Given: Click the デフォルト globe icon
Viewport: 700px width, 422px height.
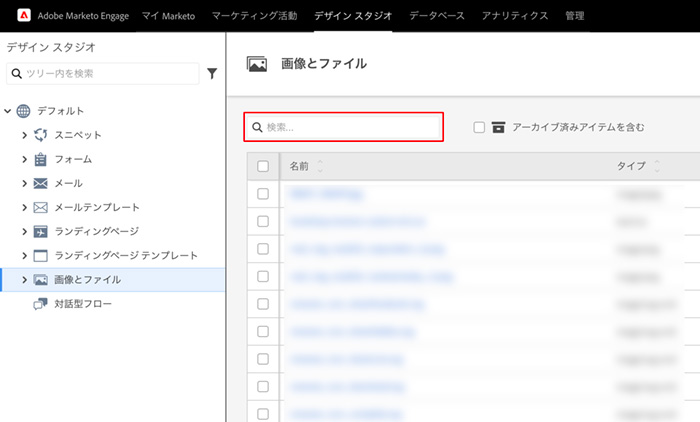Looking at the screenshot, I should point(23,111).
